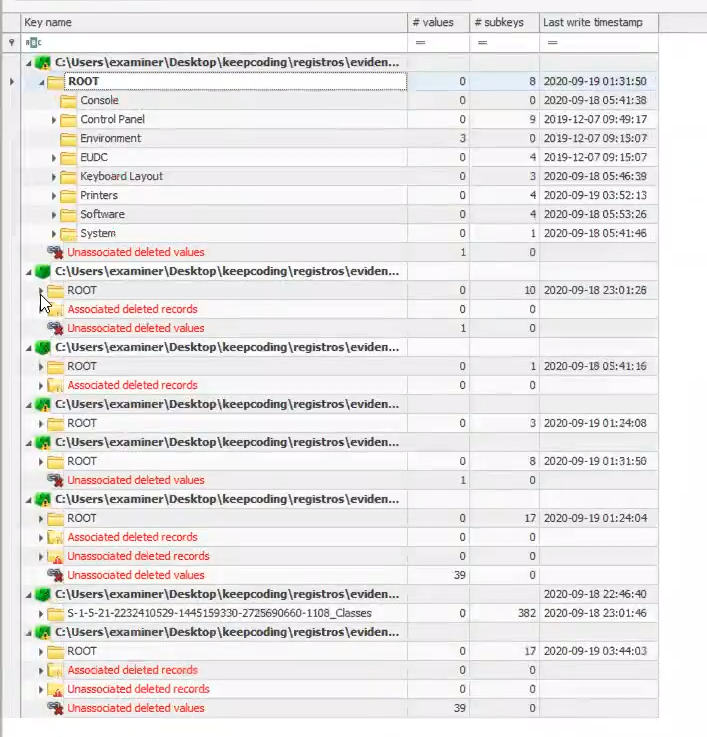Click the Environment key folder icon
707x737 pixels.
[x=68, y=139]
